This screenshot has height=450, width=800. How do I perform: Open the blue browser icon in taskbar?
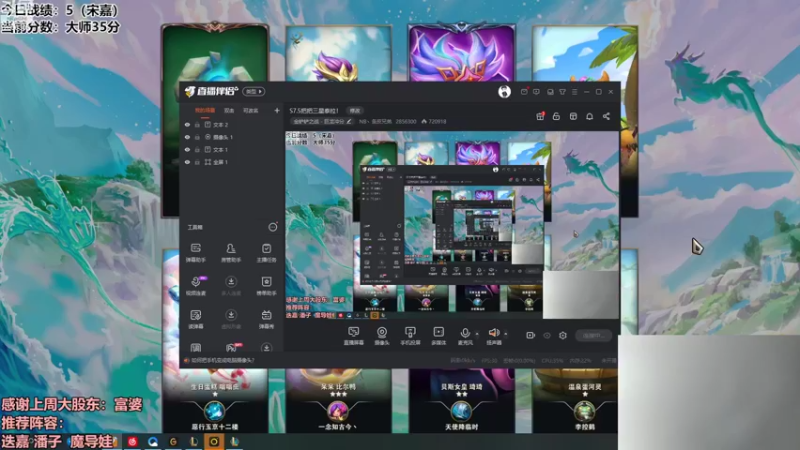click(x=153, y=441)
